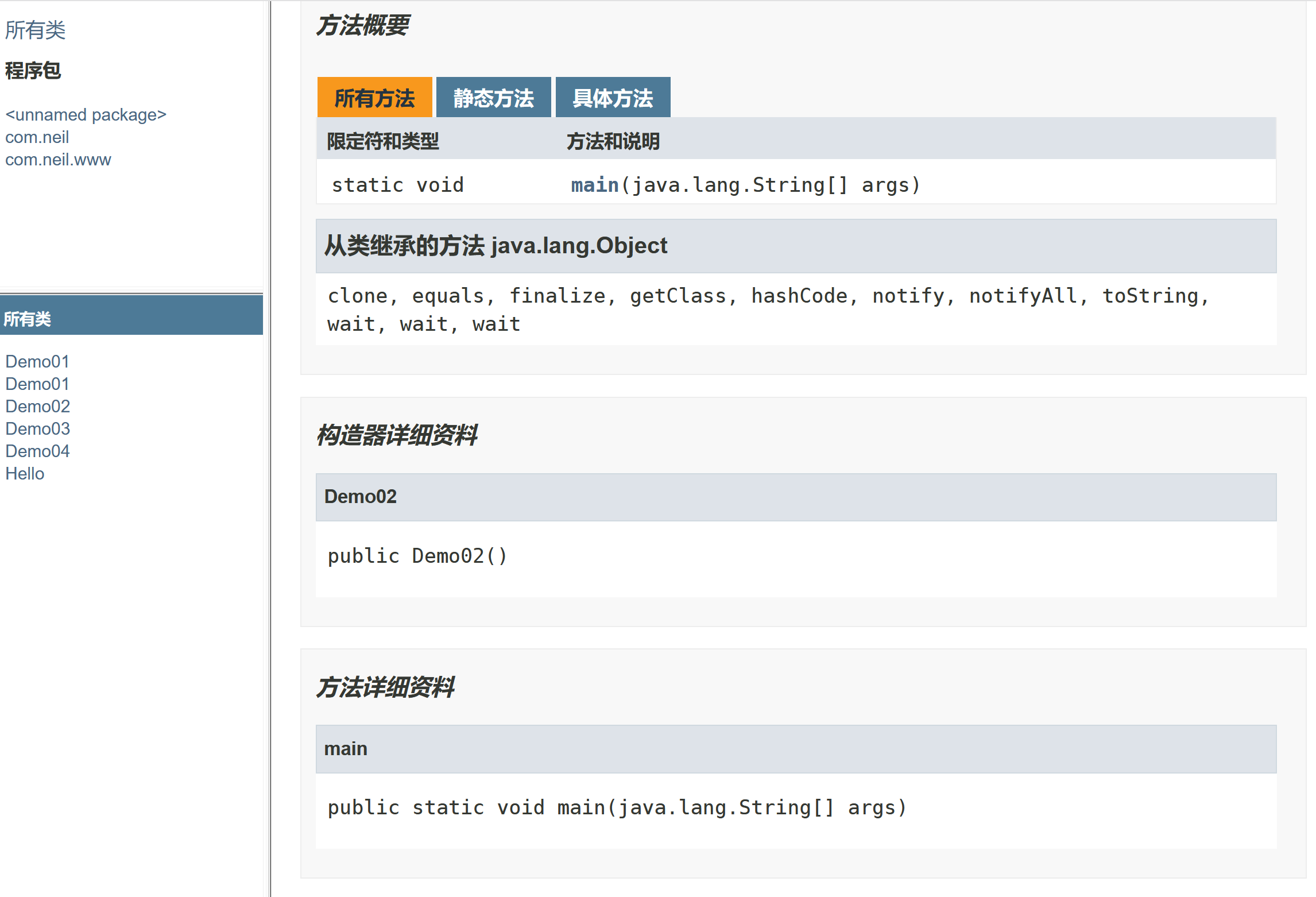Open the Hello class link

pos(25,473)
